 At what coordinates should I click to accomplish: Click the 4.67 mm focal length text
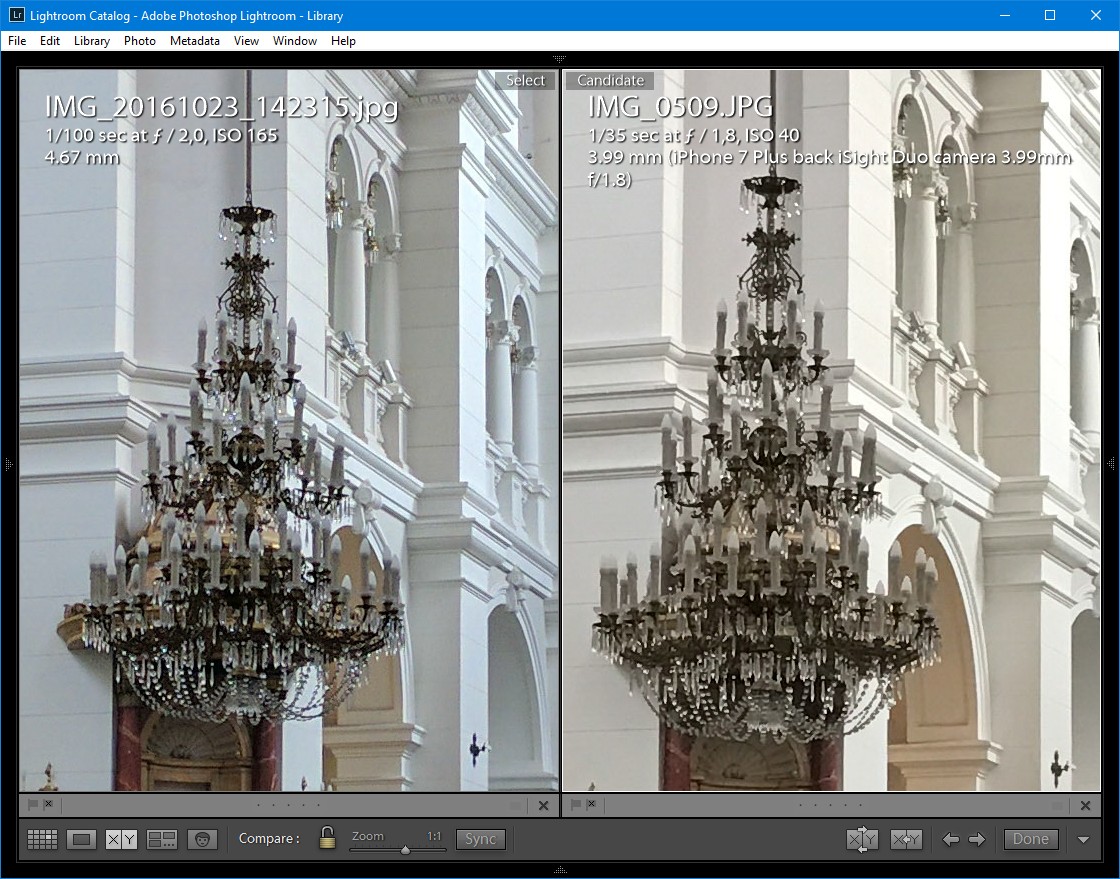click(x=82, y=157)
